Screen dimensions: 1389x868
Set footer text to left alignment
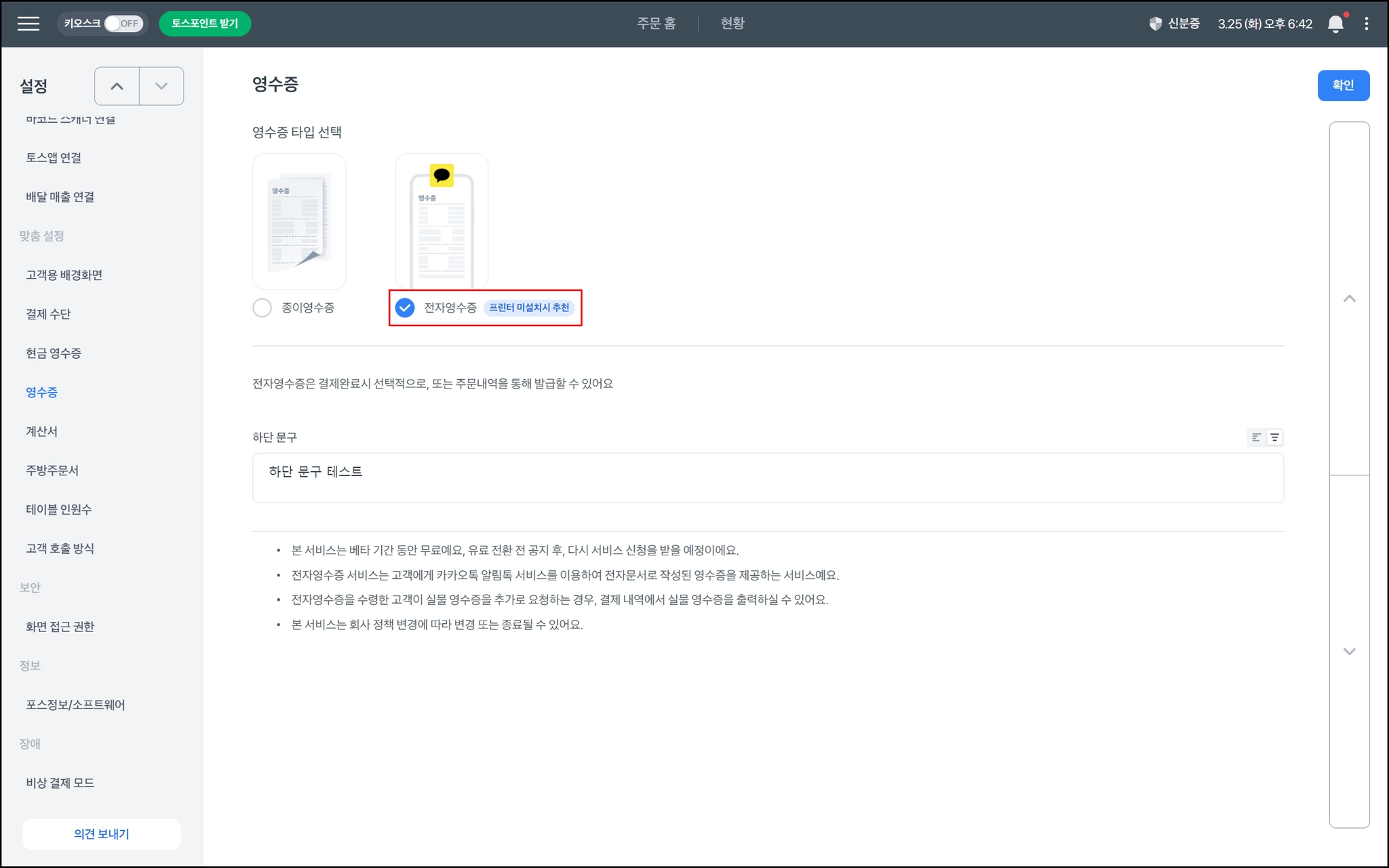tap(1256, 437)
